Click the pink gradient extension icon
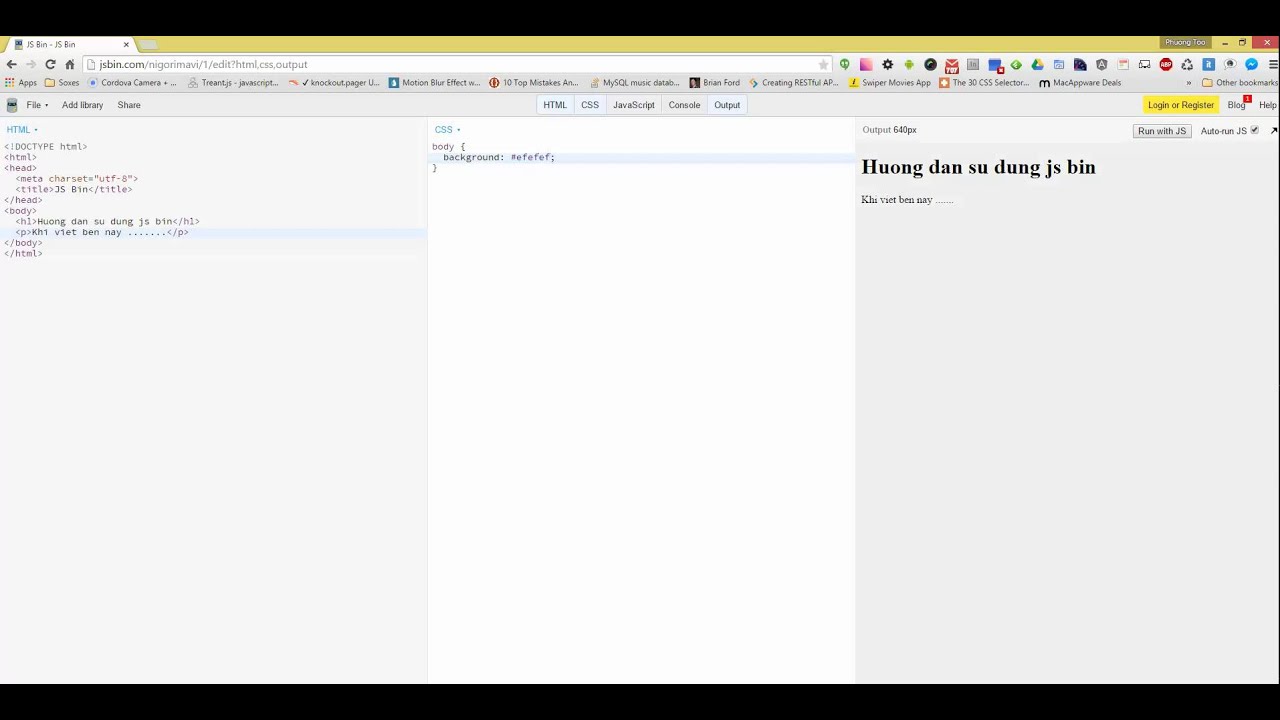Screen dimensions: 1280x720 pos(866,64)
